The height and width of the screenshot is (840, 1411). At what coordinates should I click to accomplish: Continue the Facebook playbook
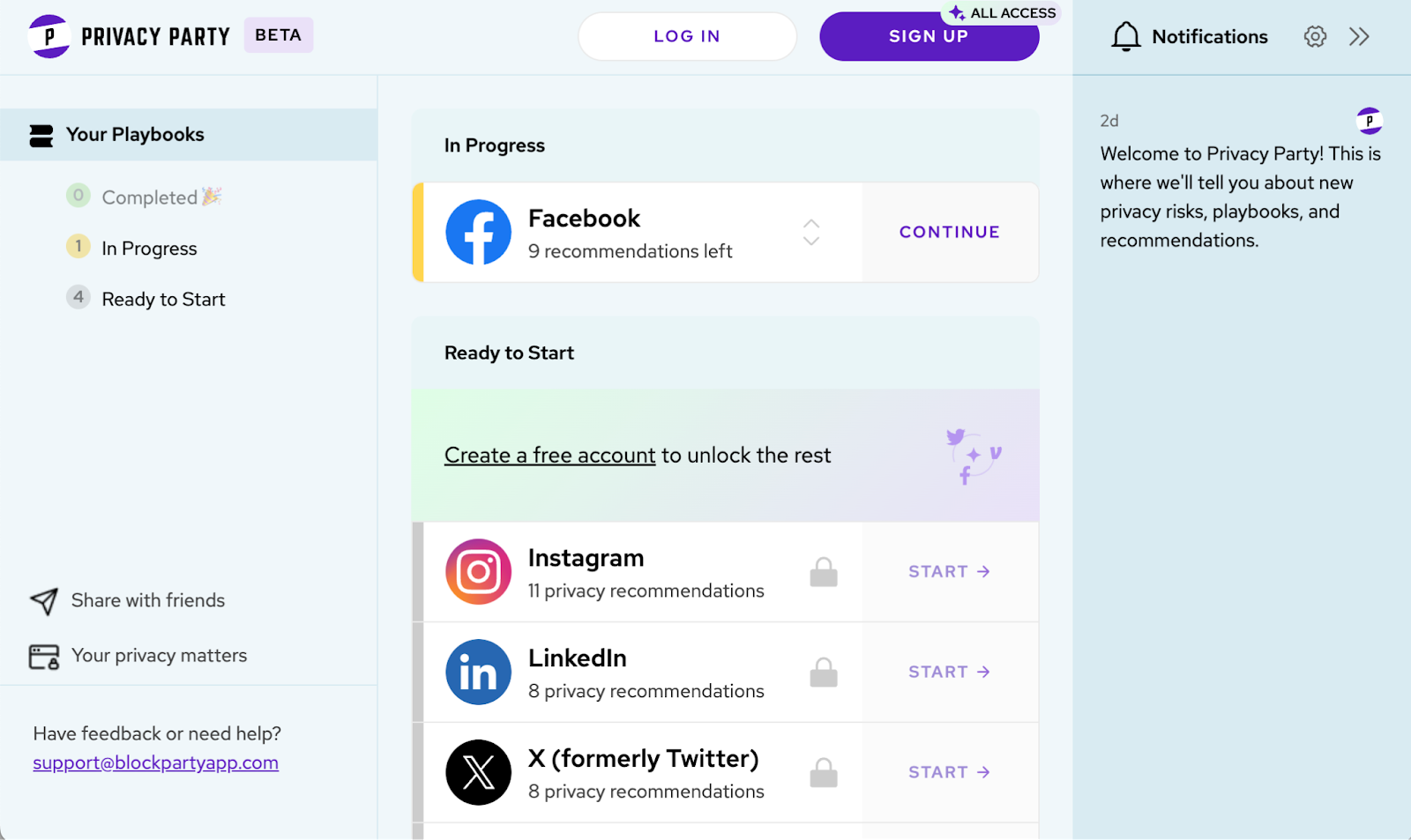949,233
